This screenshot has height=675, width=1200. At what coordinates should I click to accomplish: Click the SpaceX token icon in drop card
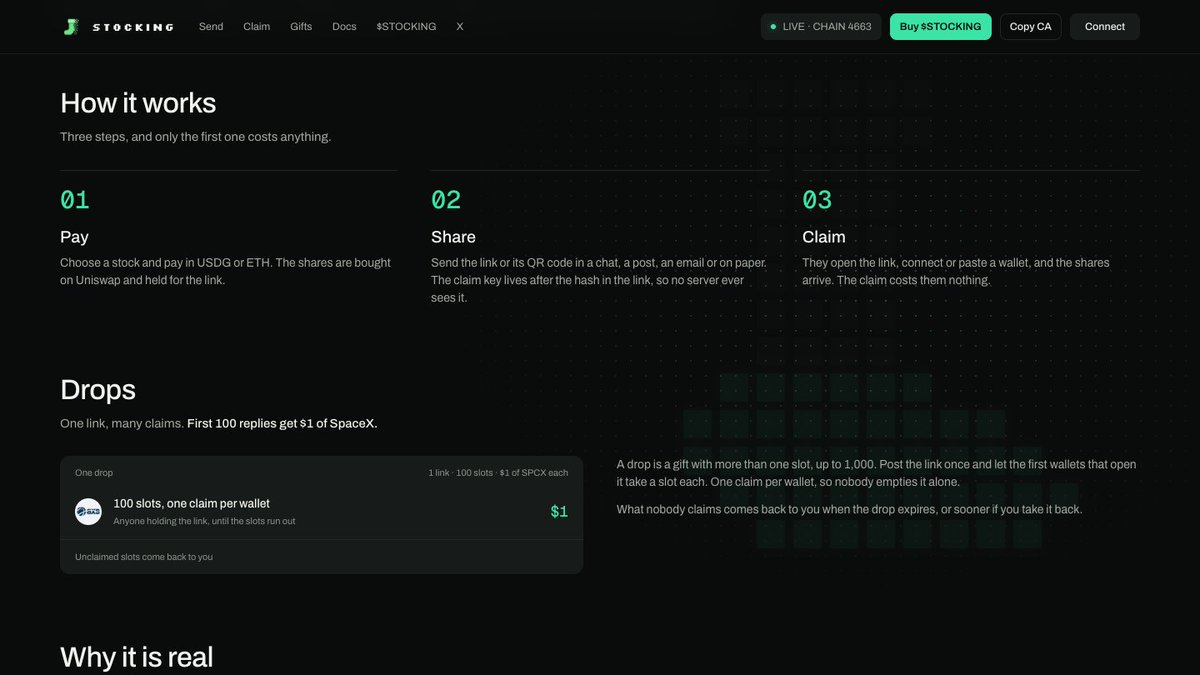point(88,511)
